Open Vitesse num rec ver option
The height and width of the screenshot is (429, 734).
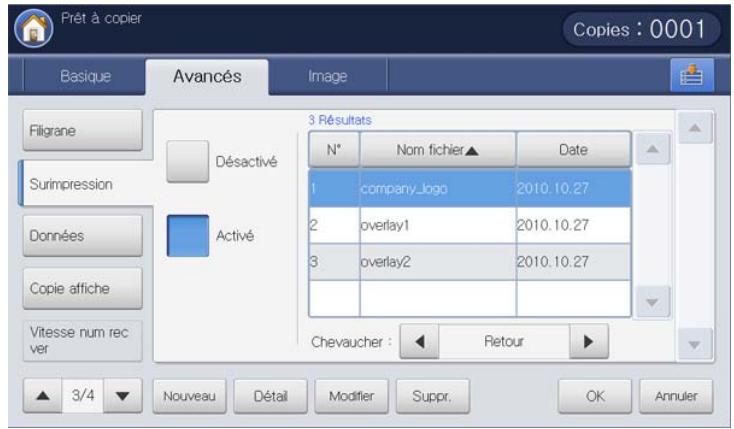[x=82, y=340]
